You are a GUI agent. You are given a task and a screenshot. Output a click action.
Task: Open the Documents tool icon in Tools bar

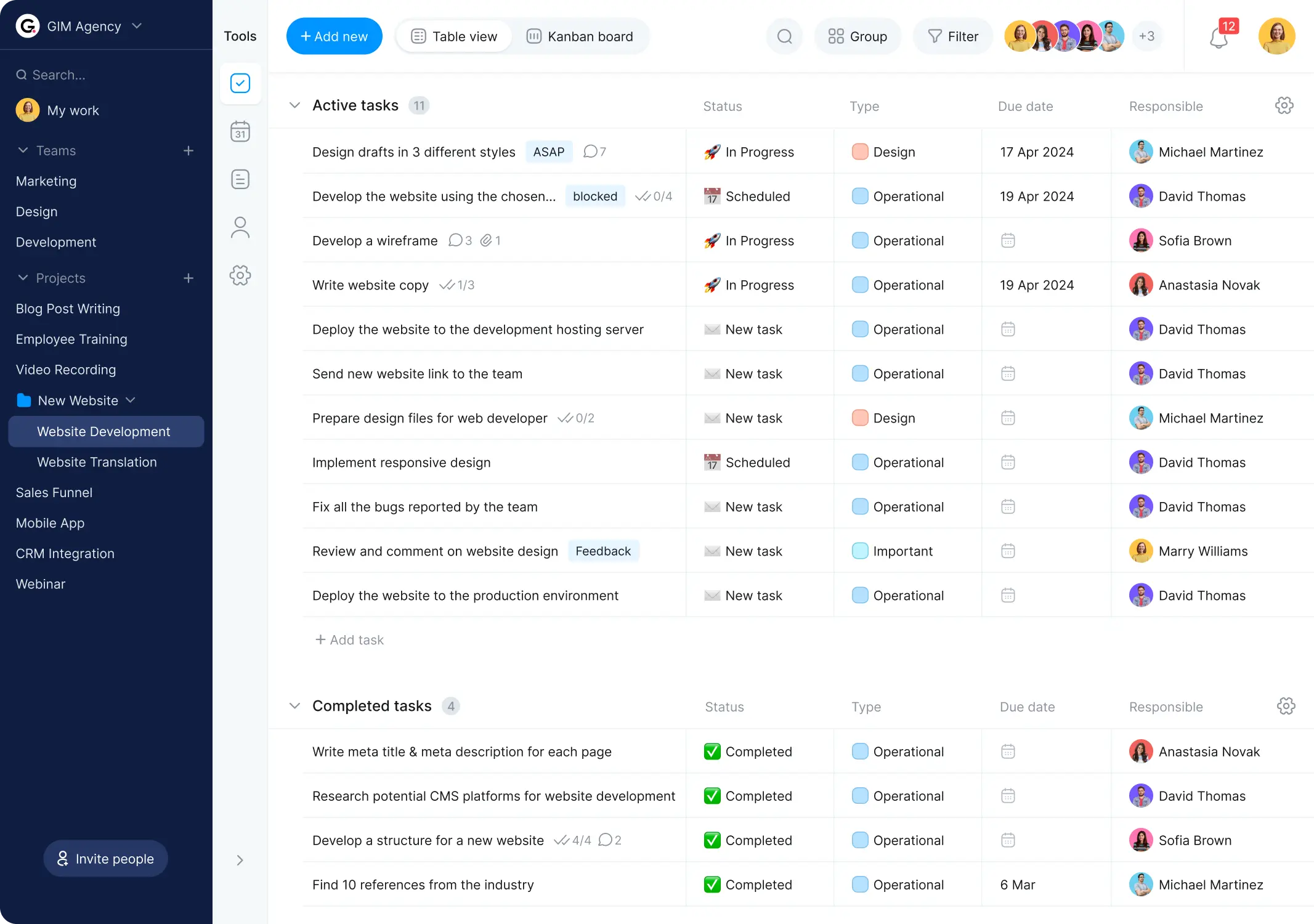click(240, 179)
